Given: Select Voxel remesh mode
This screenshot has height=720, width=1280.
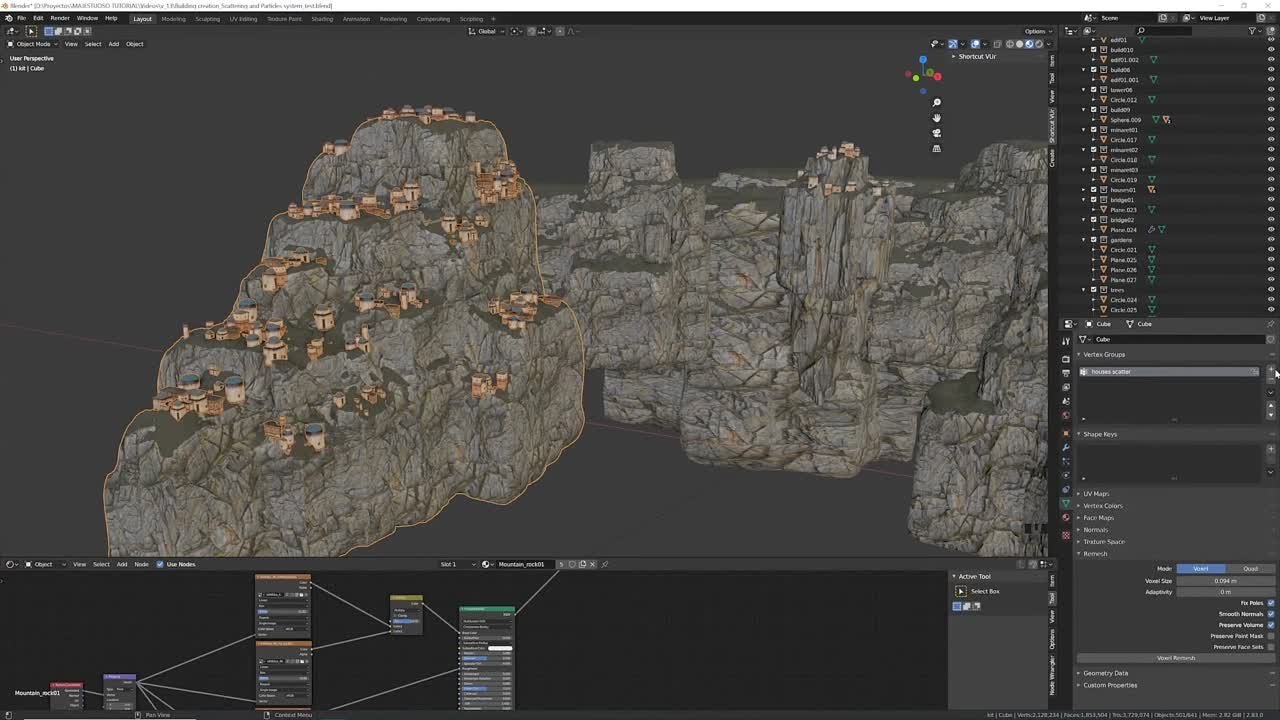Looking at the screenshot, I should point(1201,569).
